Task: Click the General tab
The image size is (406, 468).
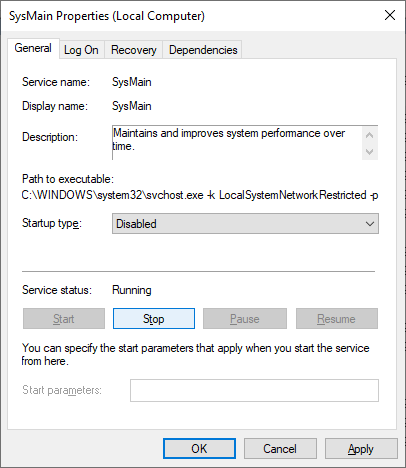Action: [33, 48]
